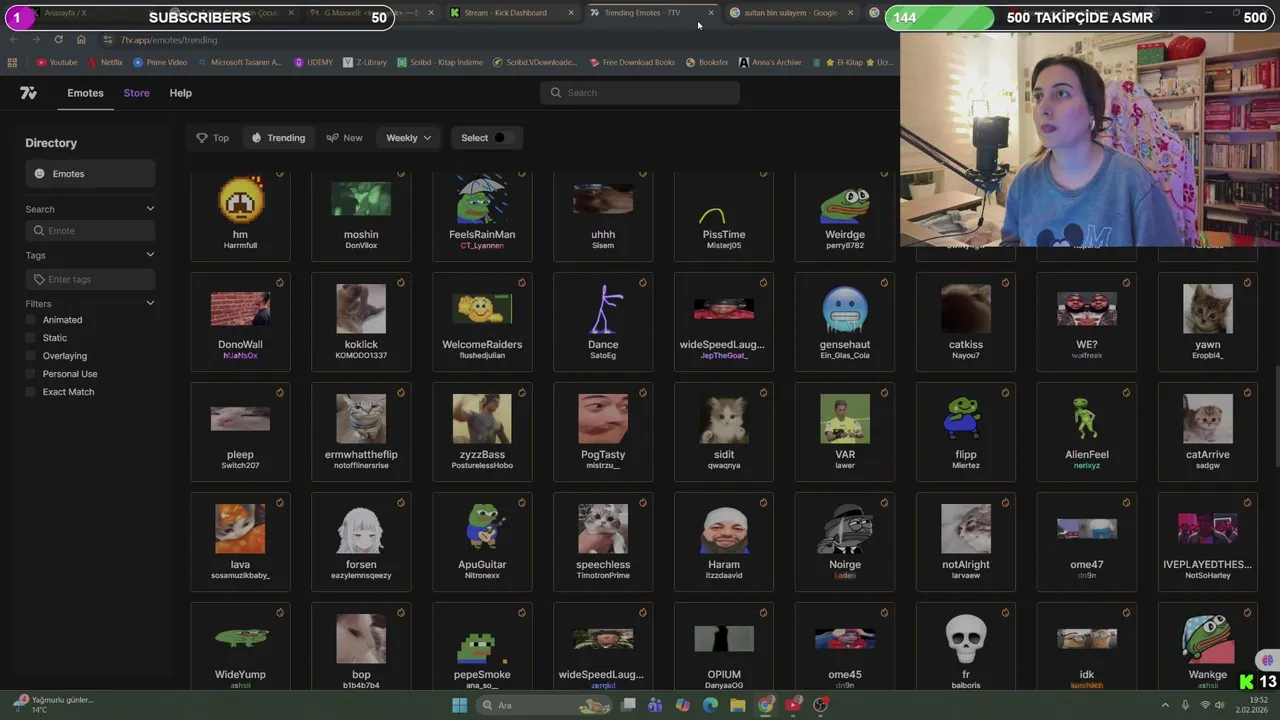Open the FeelsRainMan emote
Screen dimensions: 1280x720
click(x=482, y=216)
